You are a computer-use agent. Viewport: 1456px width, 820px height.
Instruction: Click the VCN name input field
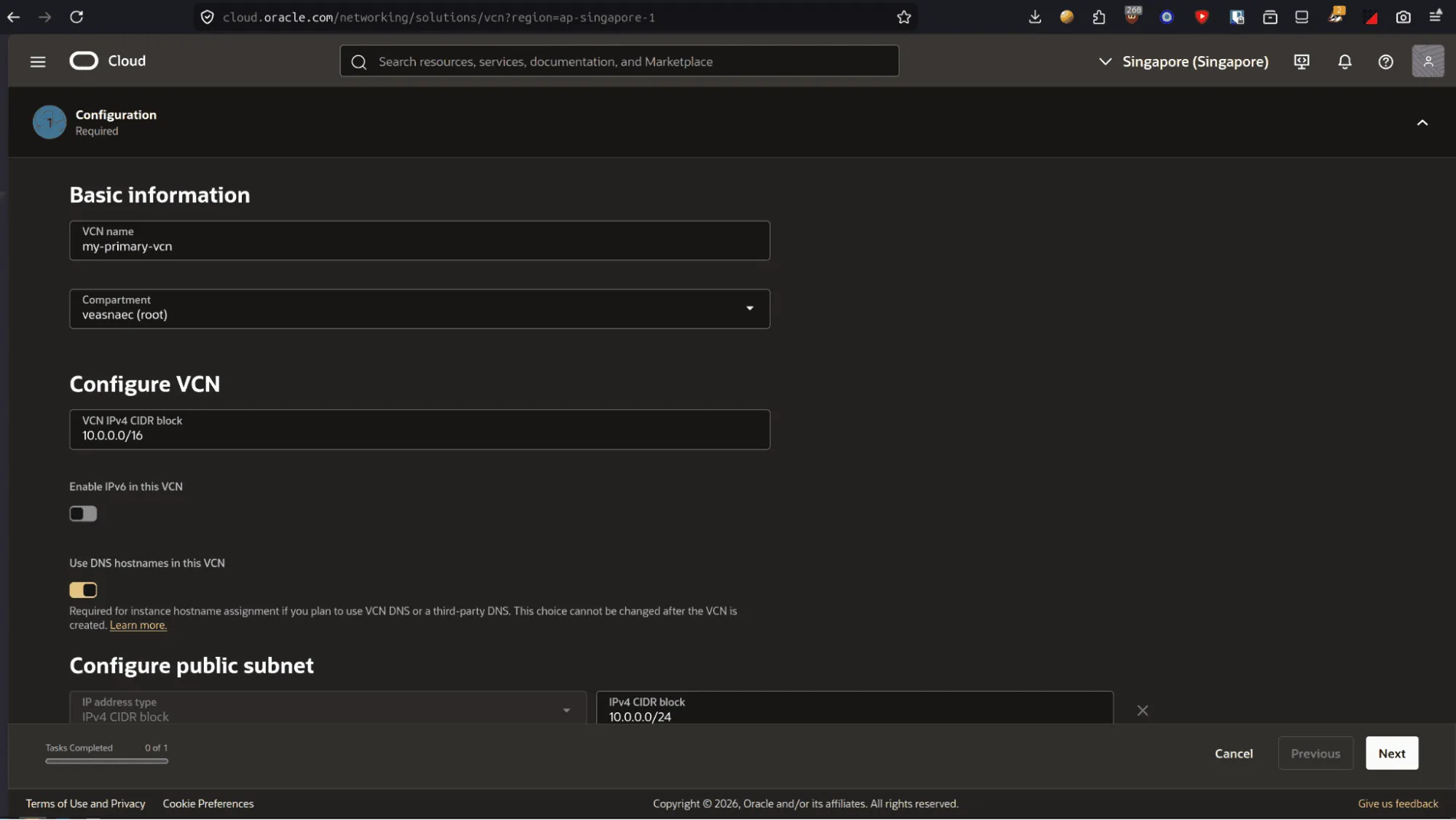(420, 240)
